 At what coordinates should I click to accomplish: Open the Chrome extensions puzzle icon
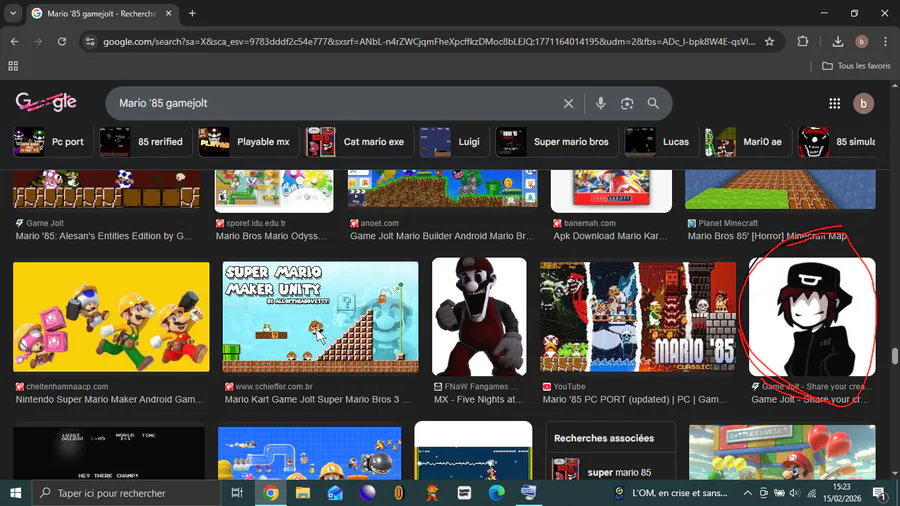803,41
